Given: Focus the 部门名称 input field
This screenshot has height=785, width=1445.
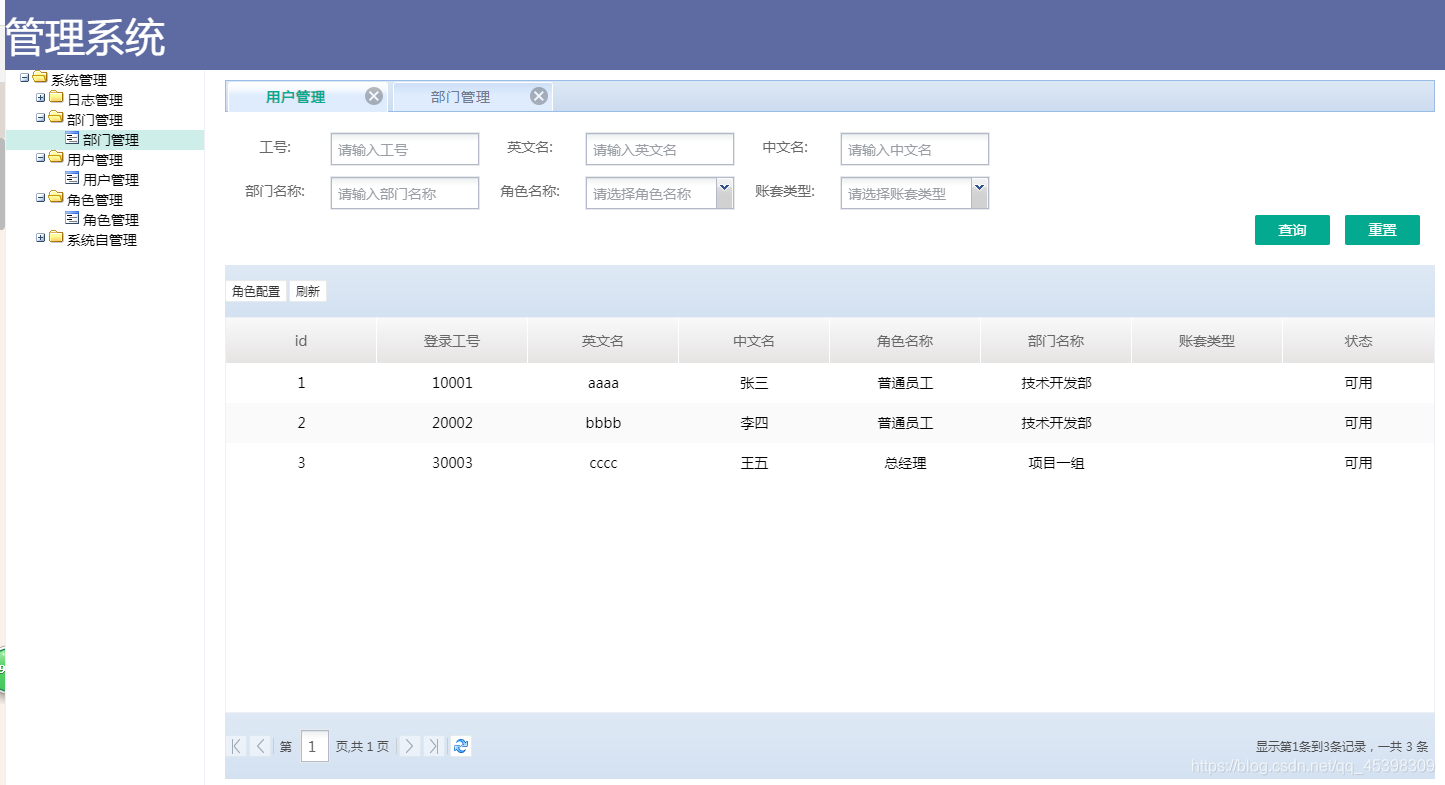Looking at the screenshot, I should [x=405, y=193].
